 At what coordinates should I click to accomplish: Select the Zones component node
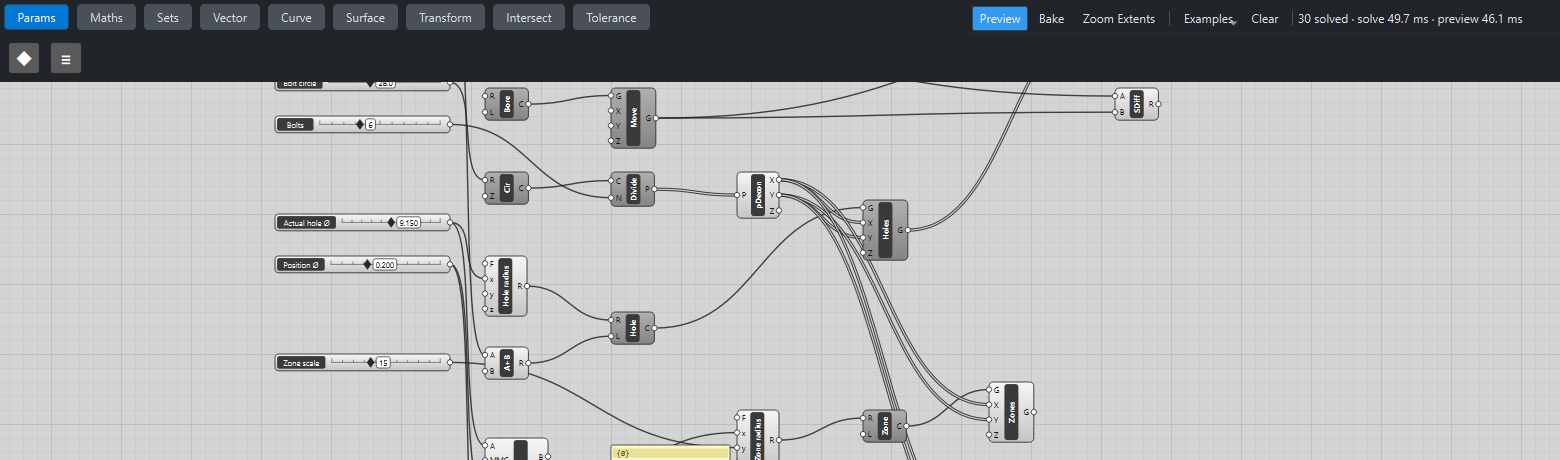(x=1011, y=412)
